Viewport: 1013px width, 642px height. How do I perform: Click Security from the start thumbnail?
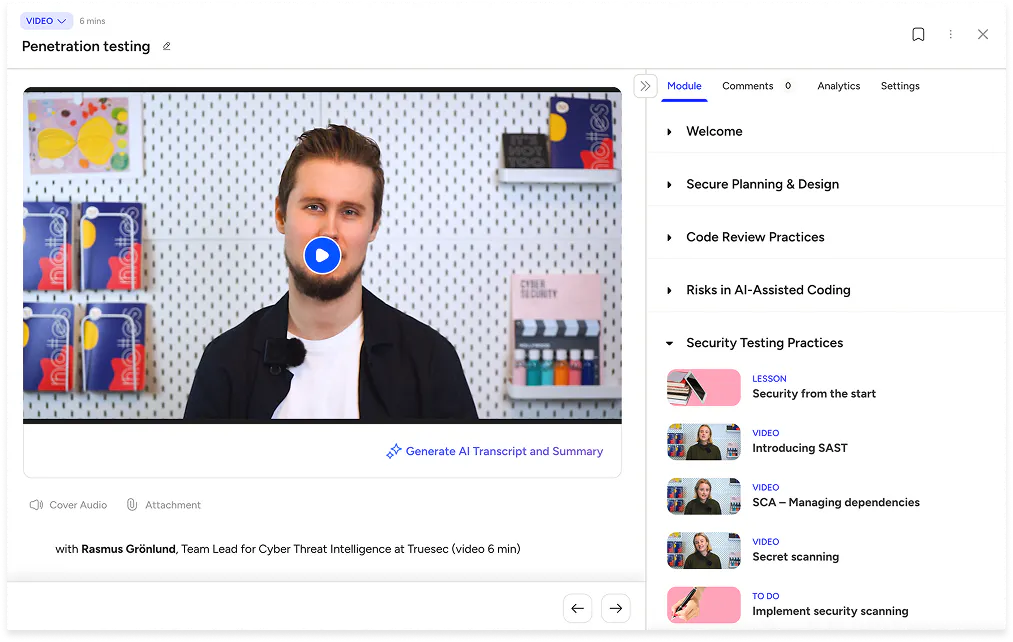(704, 388)
